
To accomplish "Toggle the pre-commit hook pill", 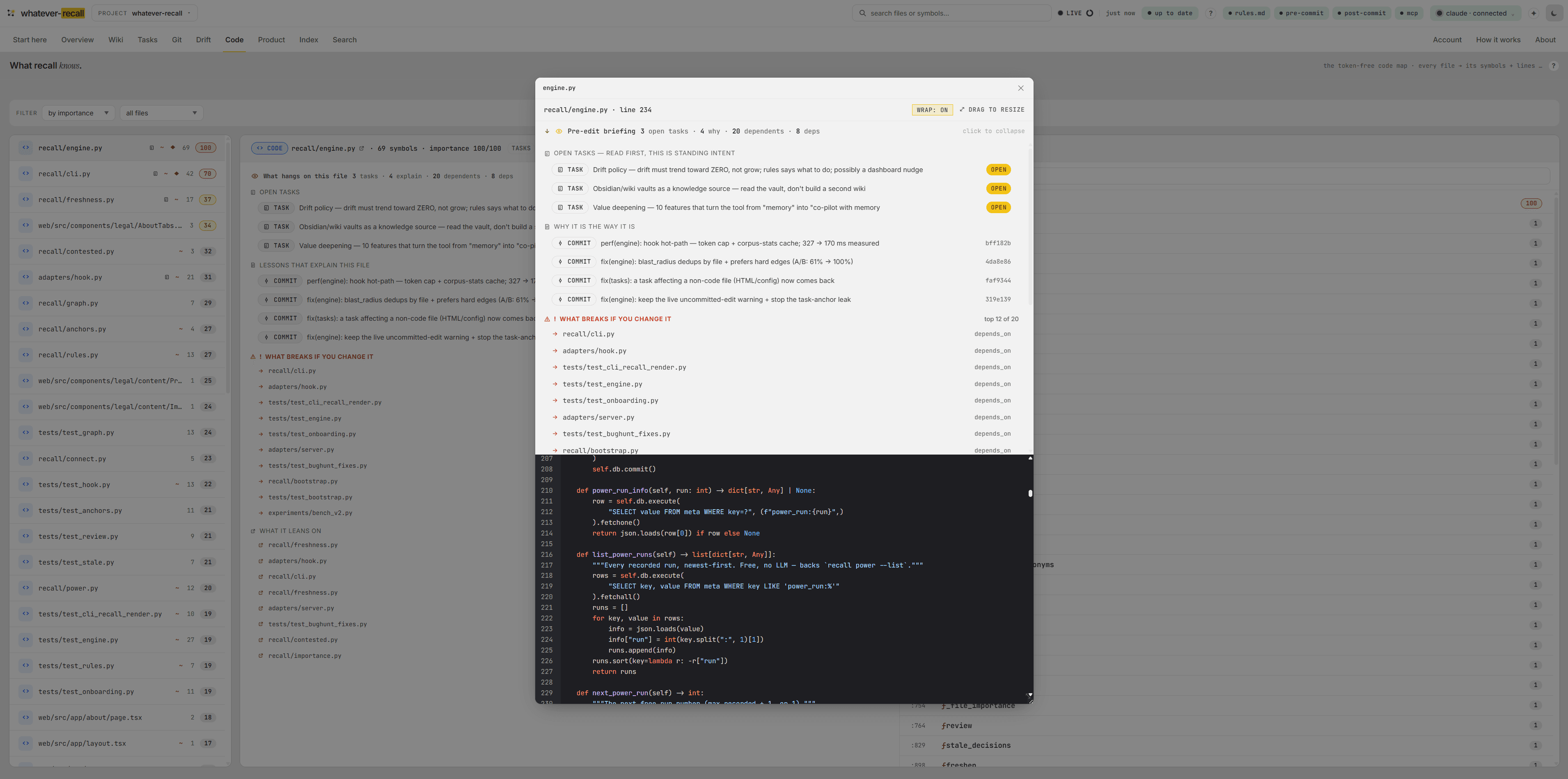I will pos(1301,13).
